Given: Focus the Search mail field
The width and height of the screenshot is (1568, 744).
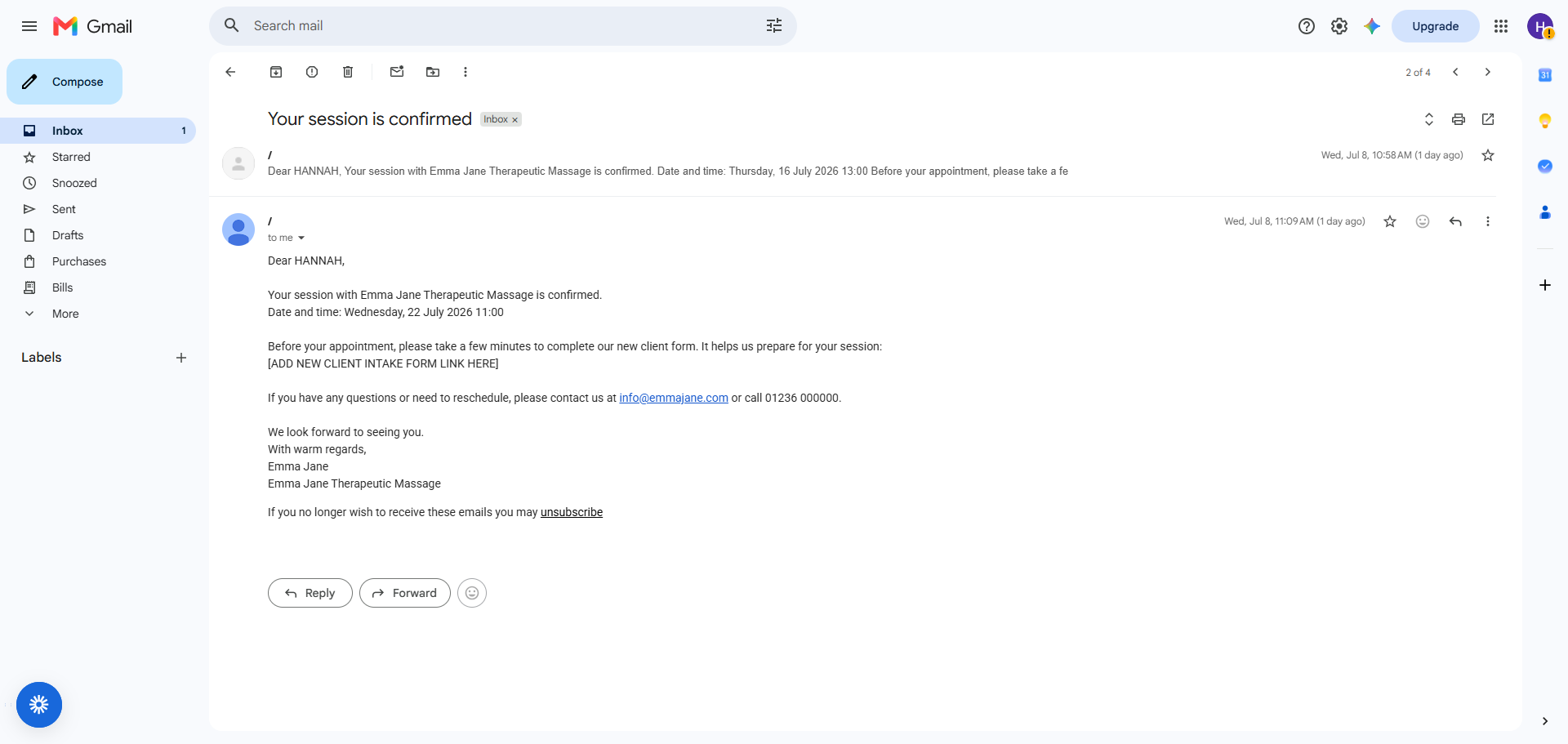Looking at the screenshot, I should [502, 26].
